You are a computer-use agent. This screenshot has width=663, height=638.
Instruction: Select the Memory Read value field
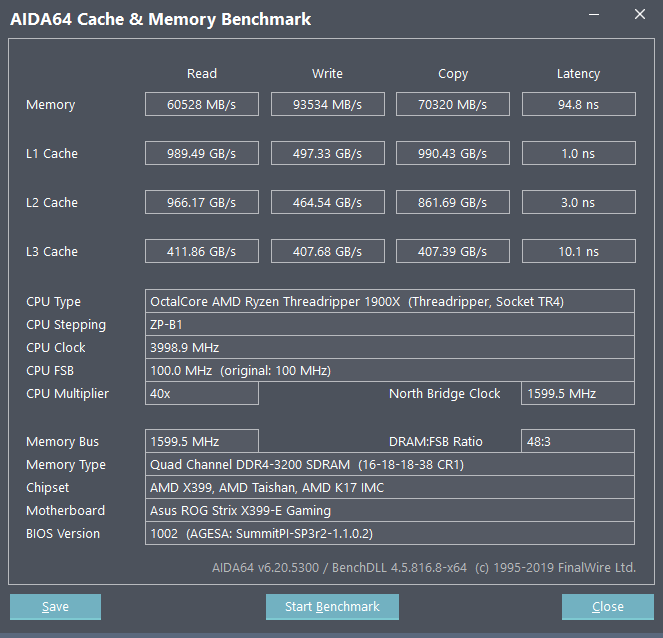[202, 105]
